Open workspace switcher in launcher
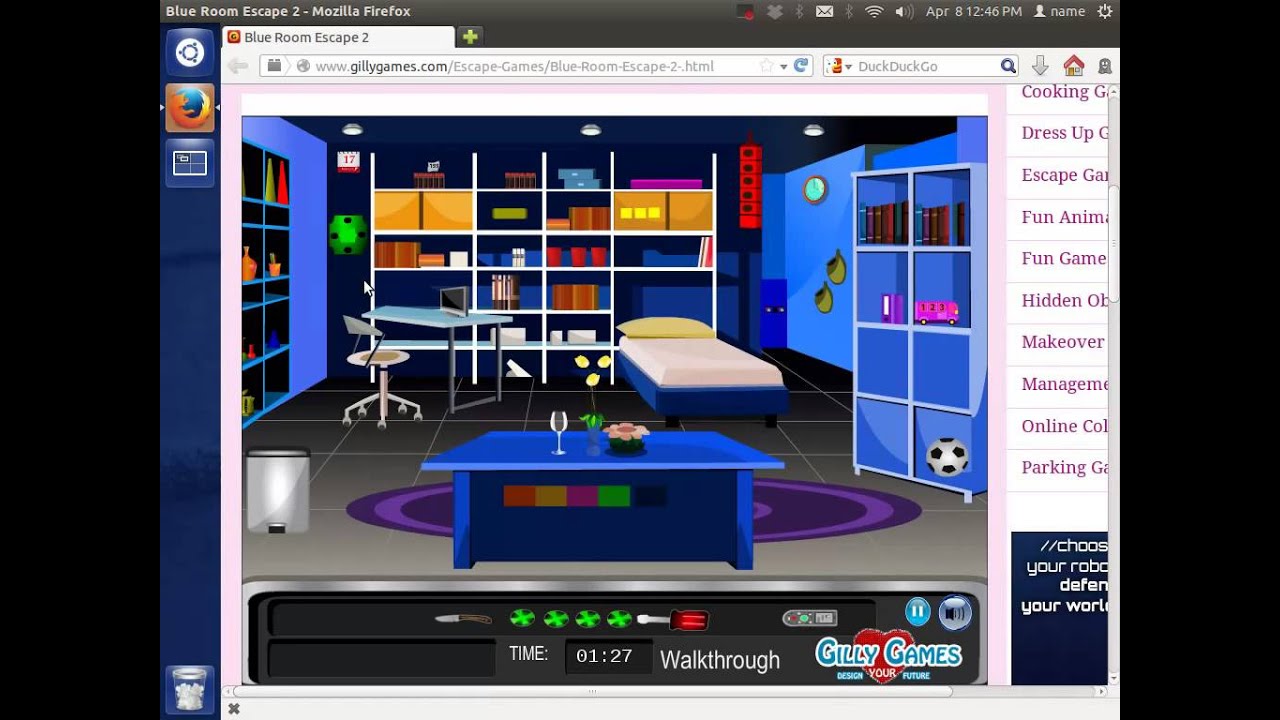1280x720 pixels. pos(190,163)
